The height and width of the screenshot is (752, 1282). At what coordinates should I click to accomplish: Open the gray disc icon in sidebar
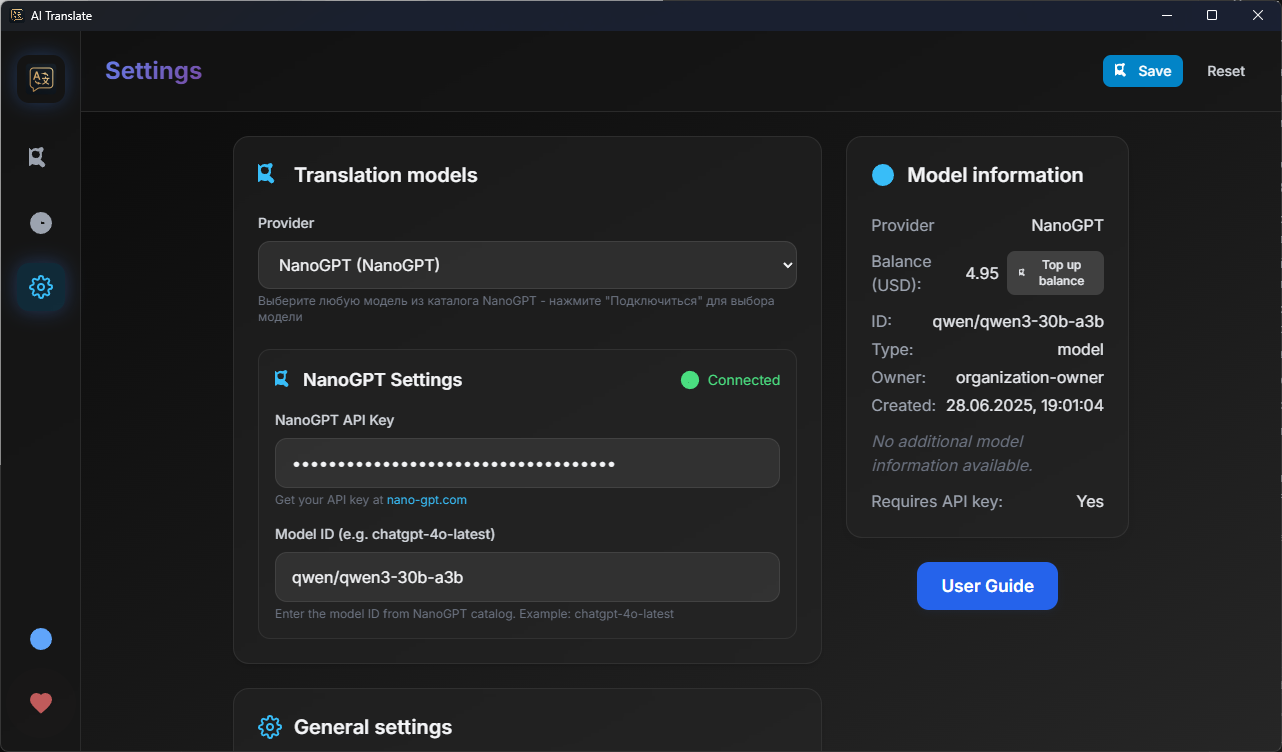41,222
